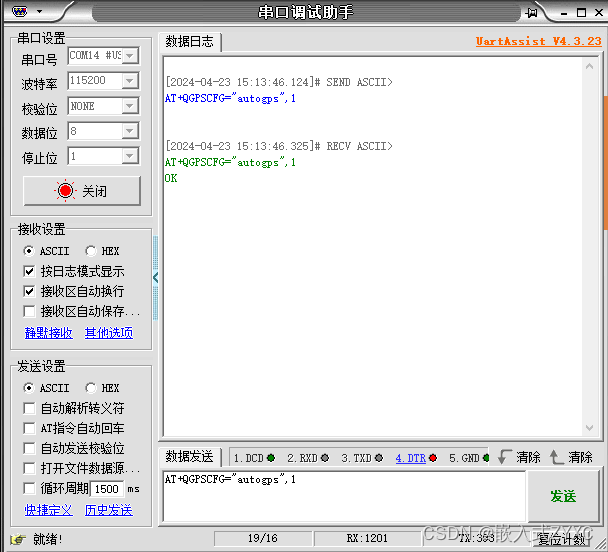Switch to the 数据日志 tab
This screenshot has height=552, width=608.
click(190, 41)
